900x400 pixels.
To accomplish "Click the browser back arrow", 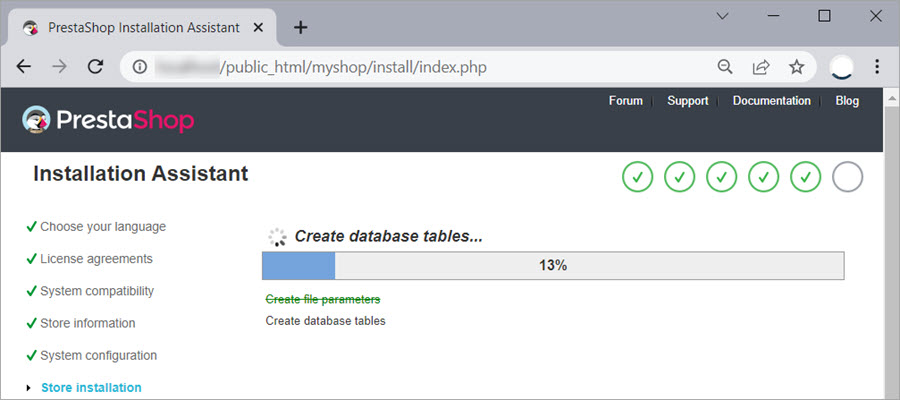I will point(24,67).
